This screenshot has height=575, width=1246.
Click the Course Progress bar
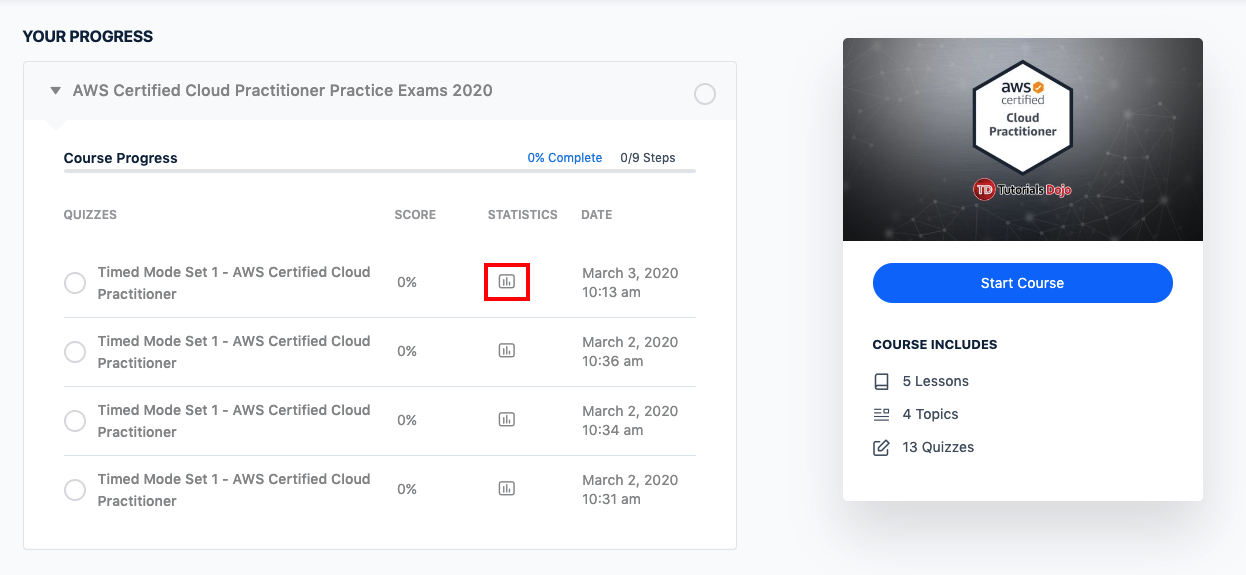379,172
